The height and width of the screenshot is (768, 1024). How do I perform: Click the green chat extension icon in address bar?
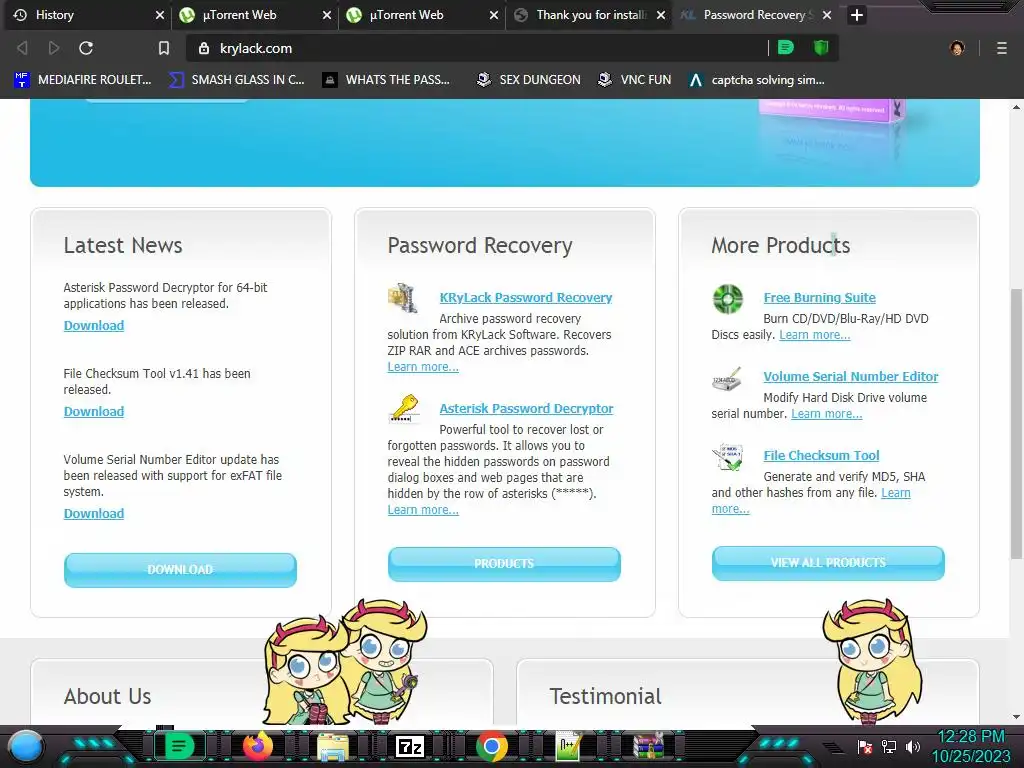click(x=786, y=48)
